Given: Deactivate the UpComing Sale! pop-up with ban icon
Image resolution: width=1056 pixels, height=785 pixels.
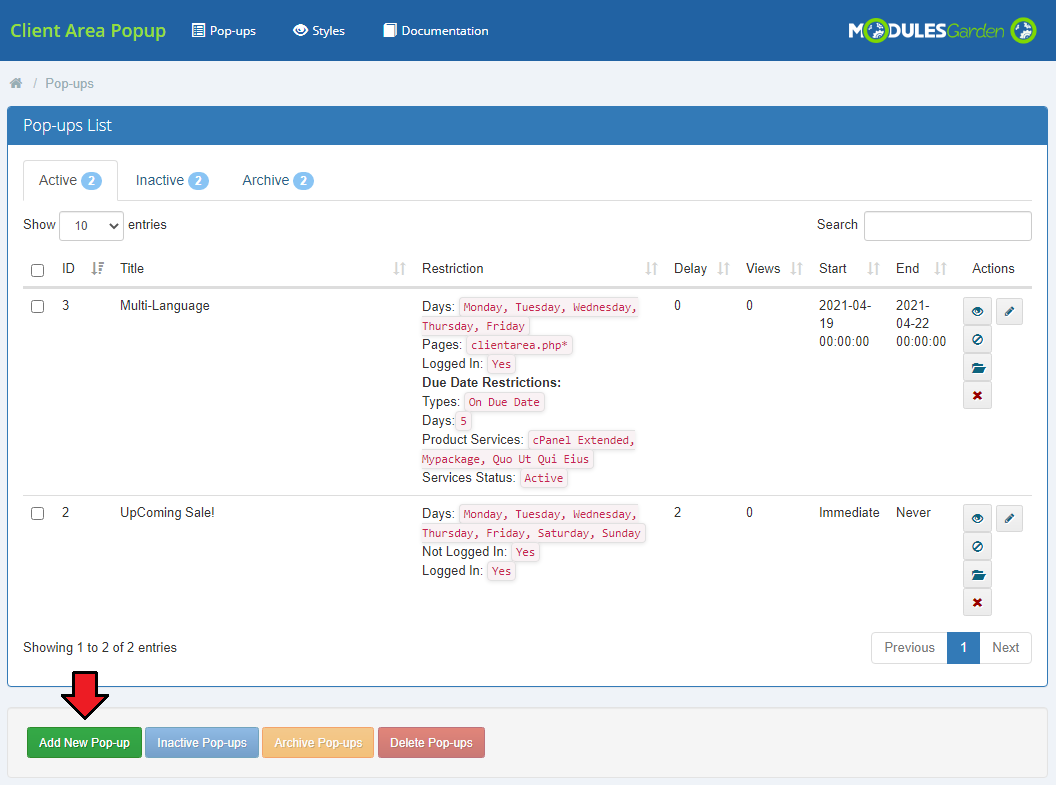Looking at the screenshot, I should tap(977, 546).
